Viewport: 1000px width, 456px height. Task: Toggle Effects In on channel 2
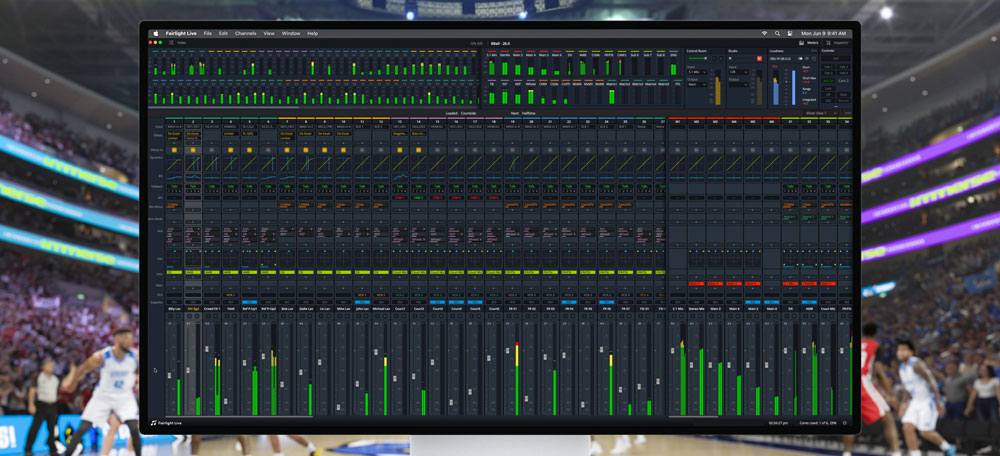tap(192, 150)
